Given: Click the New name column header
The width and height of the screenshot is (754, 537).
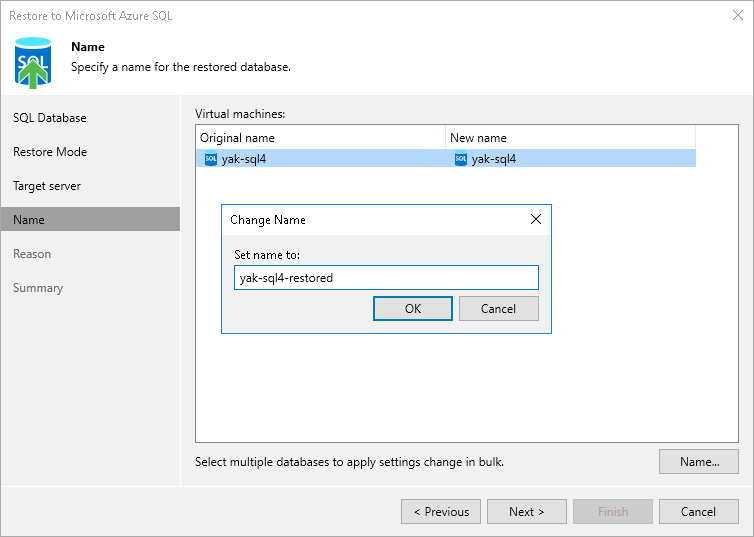Looking at the screenshot, I should tap(570, 138).
